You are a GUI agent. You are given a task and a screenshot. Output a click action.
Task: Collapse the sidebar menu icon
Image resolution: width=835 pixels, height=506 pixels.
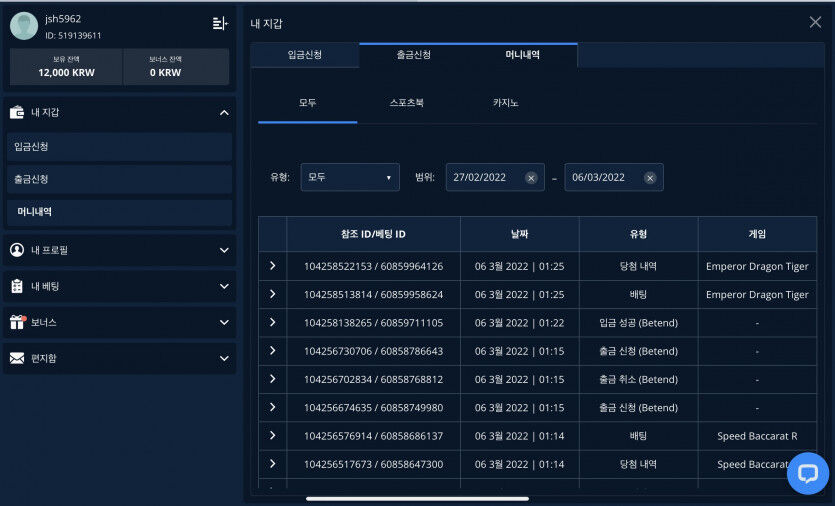[220, 23]
